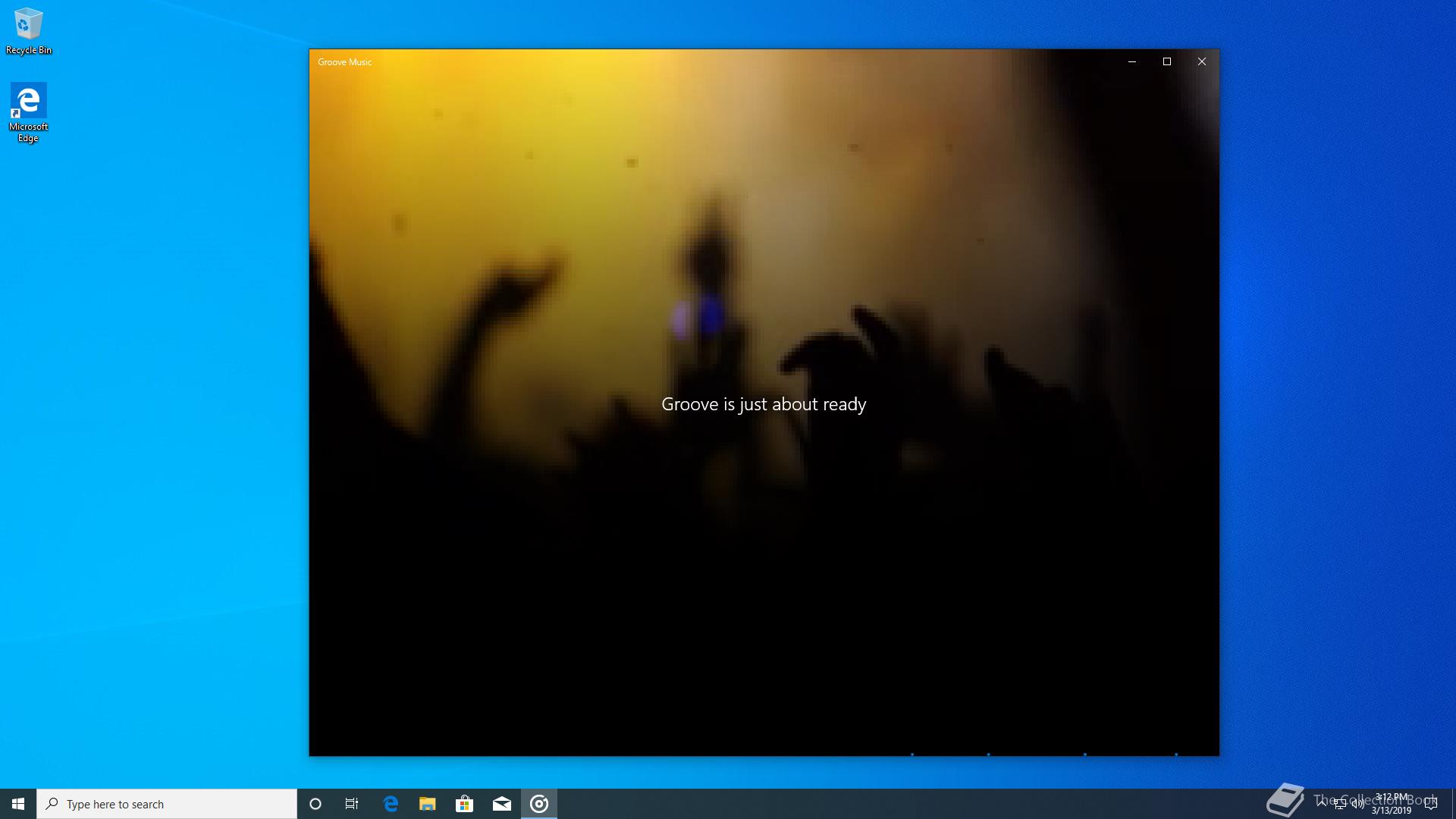Screen dimensions: 1456x819
Task: Select the Recycle Bin desktop icon
Action: coord(29,31)
